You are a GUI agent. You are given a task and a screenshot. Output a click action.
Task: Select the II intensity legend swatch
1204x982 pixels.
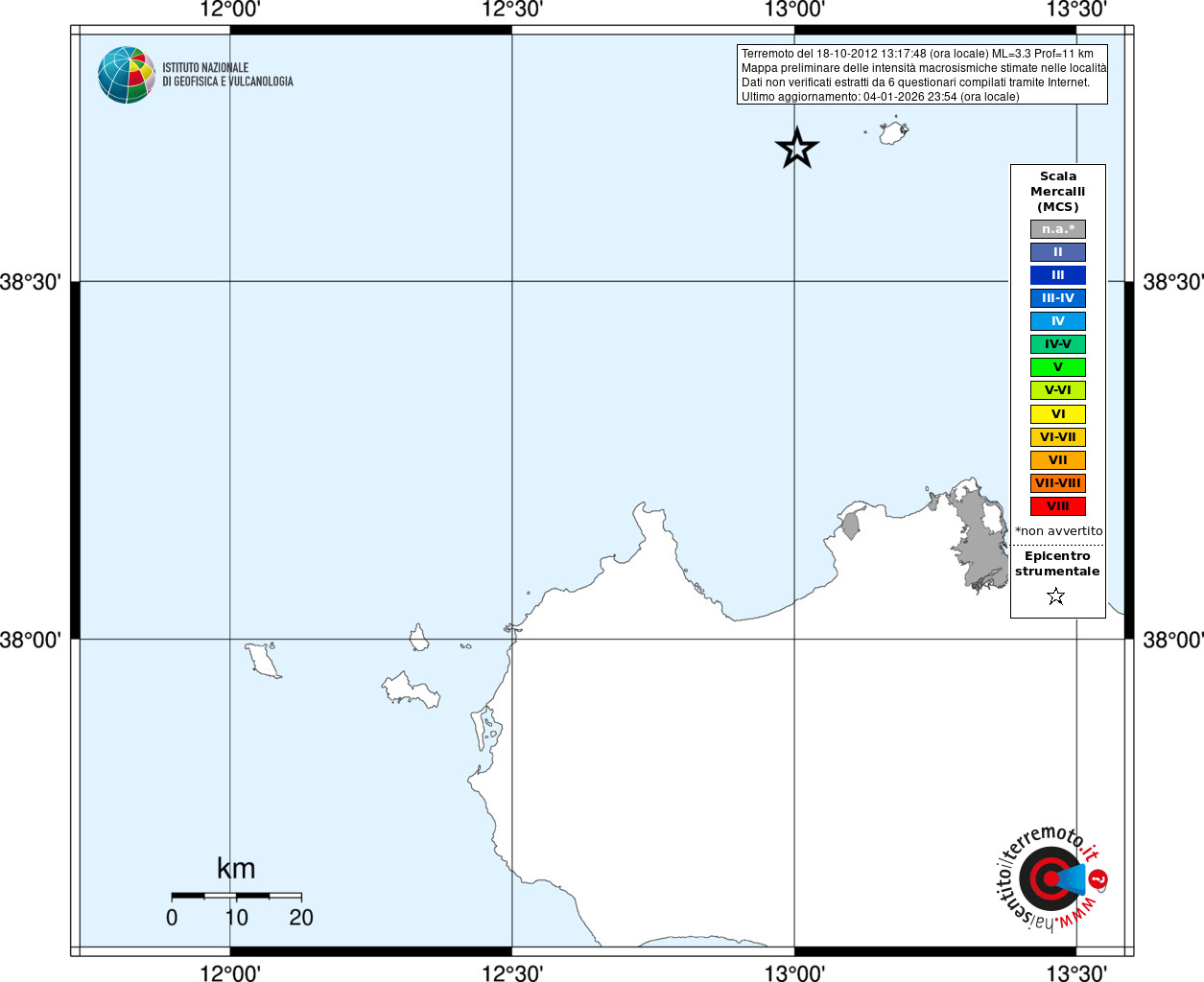click(1058, 252)
